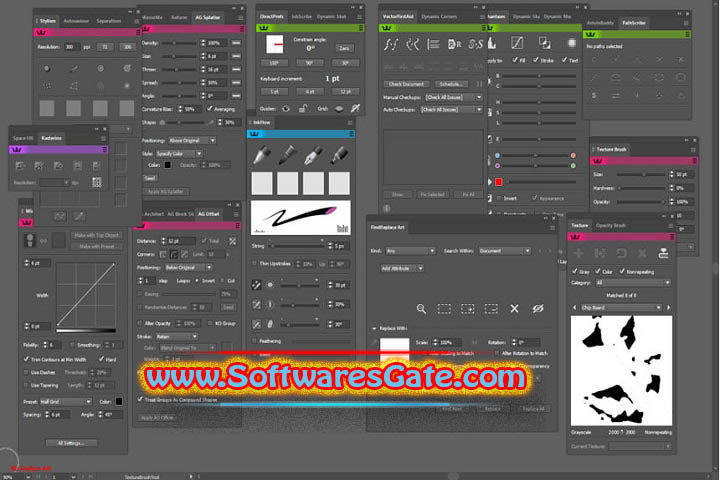Click the texture import icon in Texture panel
The height and width of the screenshot is (480, 720).
coord(663,253)
